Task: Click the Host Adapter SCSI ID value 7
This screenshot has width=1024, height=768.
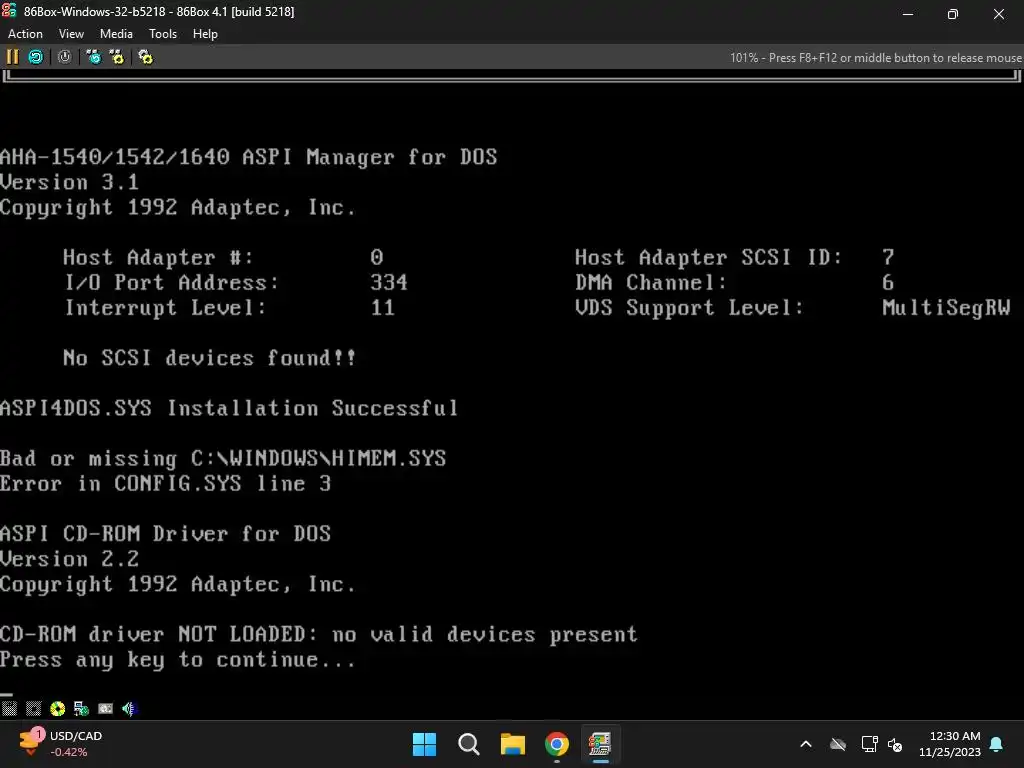Action: [888, 257]
